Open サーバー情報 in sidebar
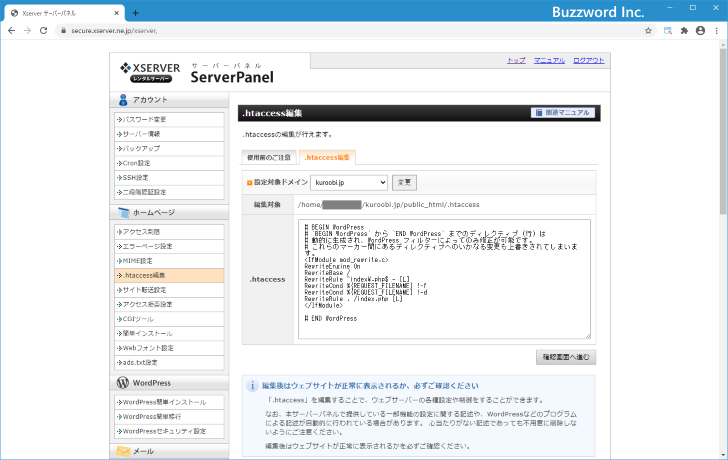The width and height of the screenshot is (728, 460). pyautogui.click(x=169, y=134)
